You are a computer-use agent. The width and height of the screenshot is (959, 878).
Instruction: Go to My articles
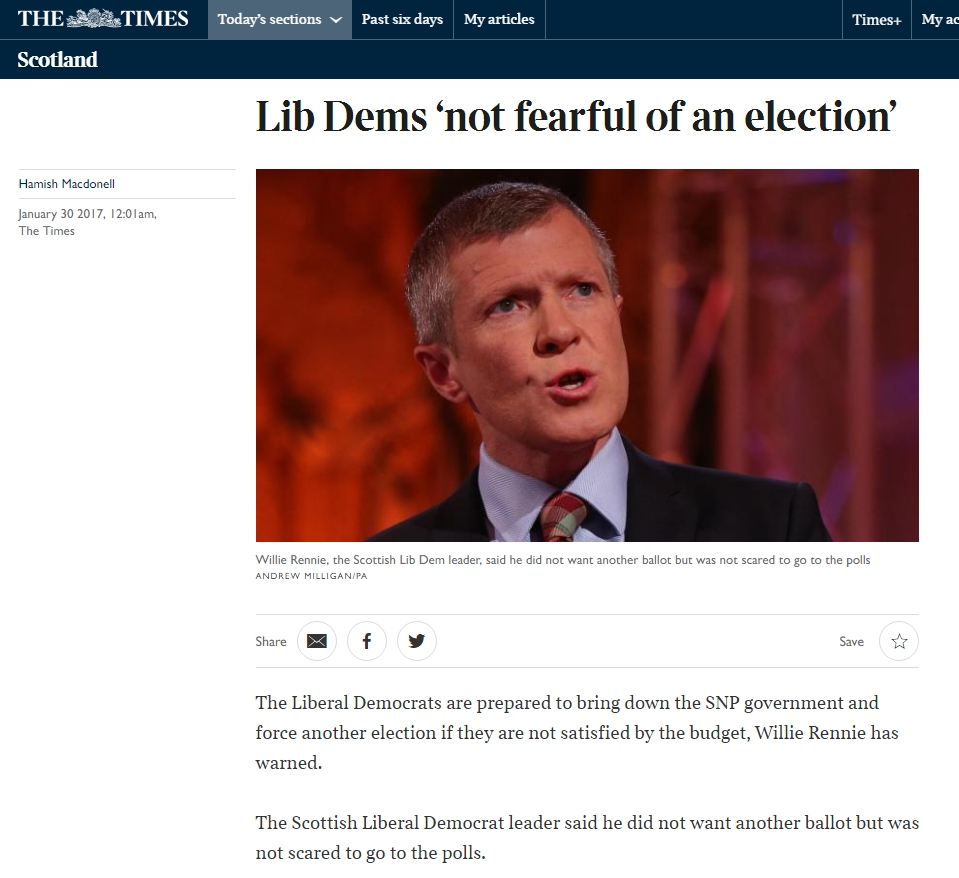[x=499, y=20]
